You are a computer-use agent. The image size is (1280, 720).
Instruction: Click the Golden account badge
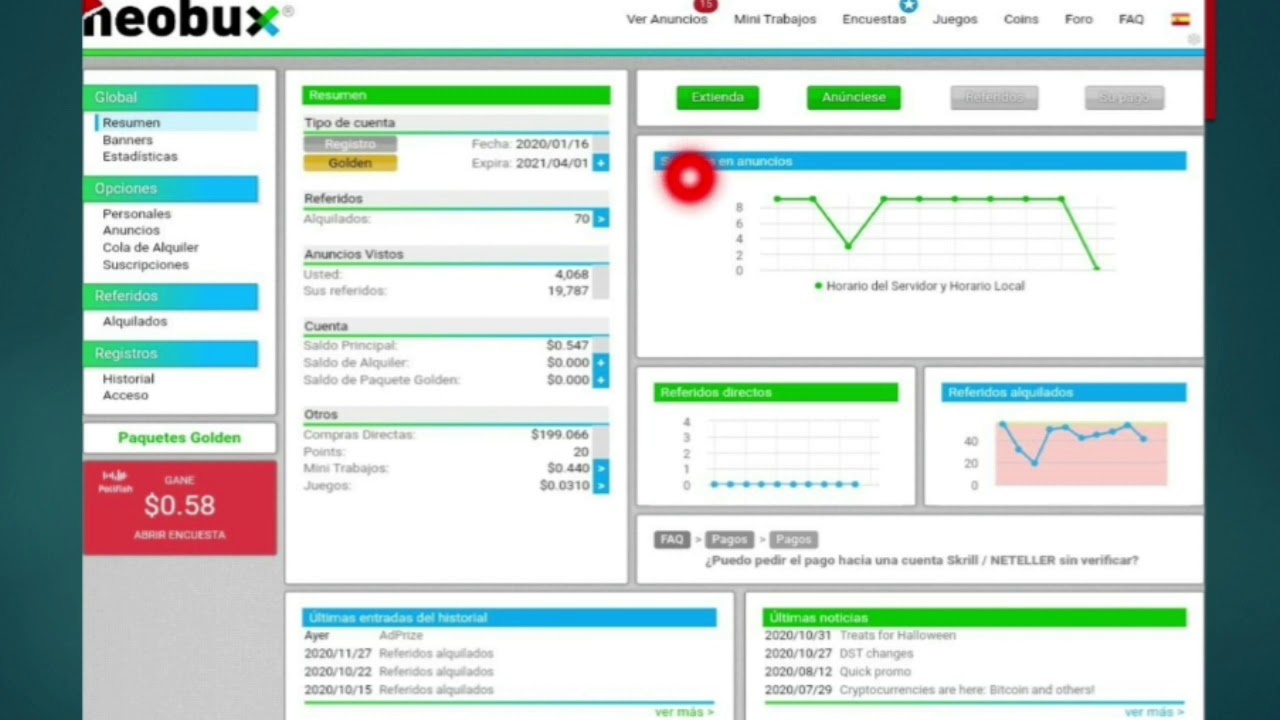(x=350, y=163)
